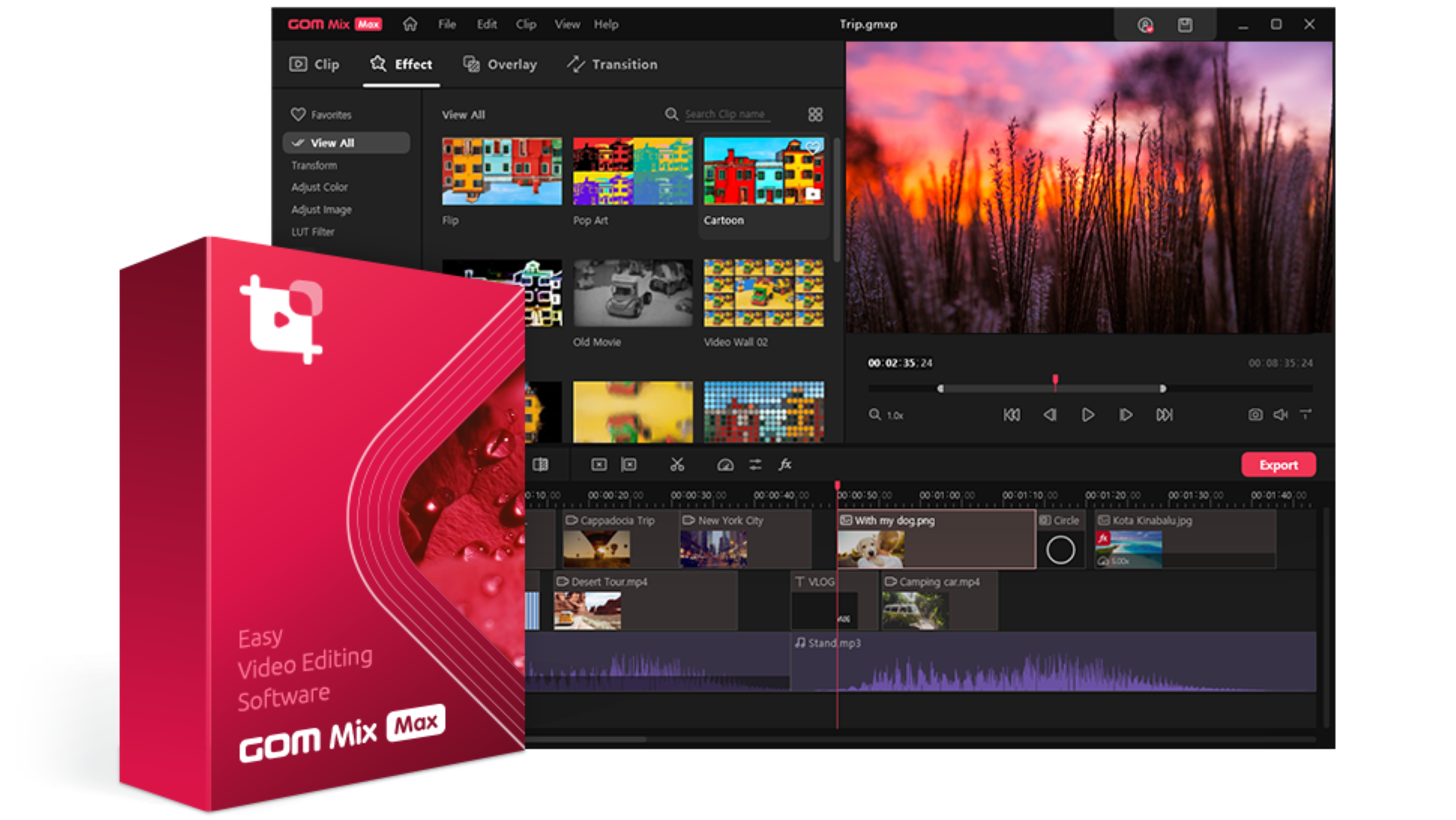Open the fx effects icon
The width and height of the screenshot is (1456, 820).
point(786,464)
